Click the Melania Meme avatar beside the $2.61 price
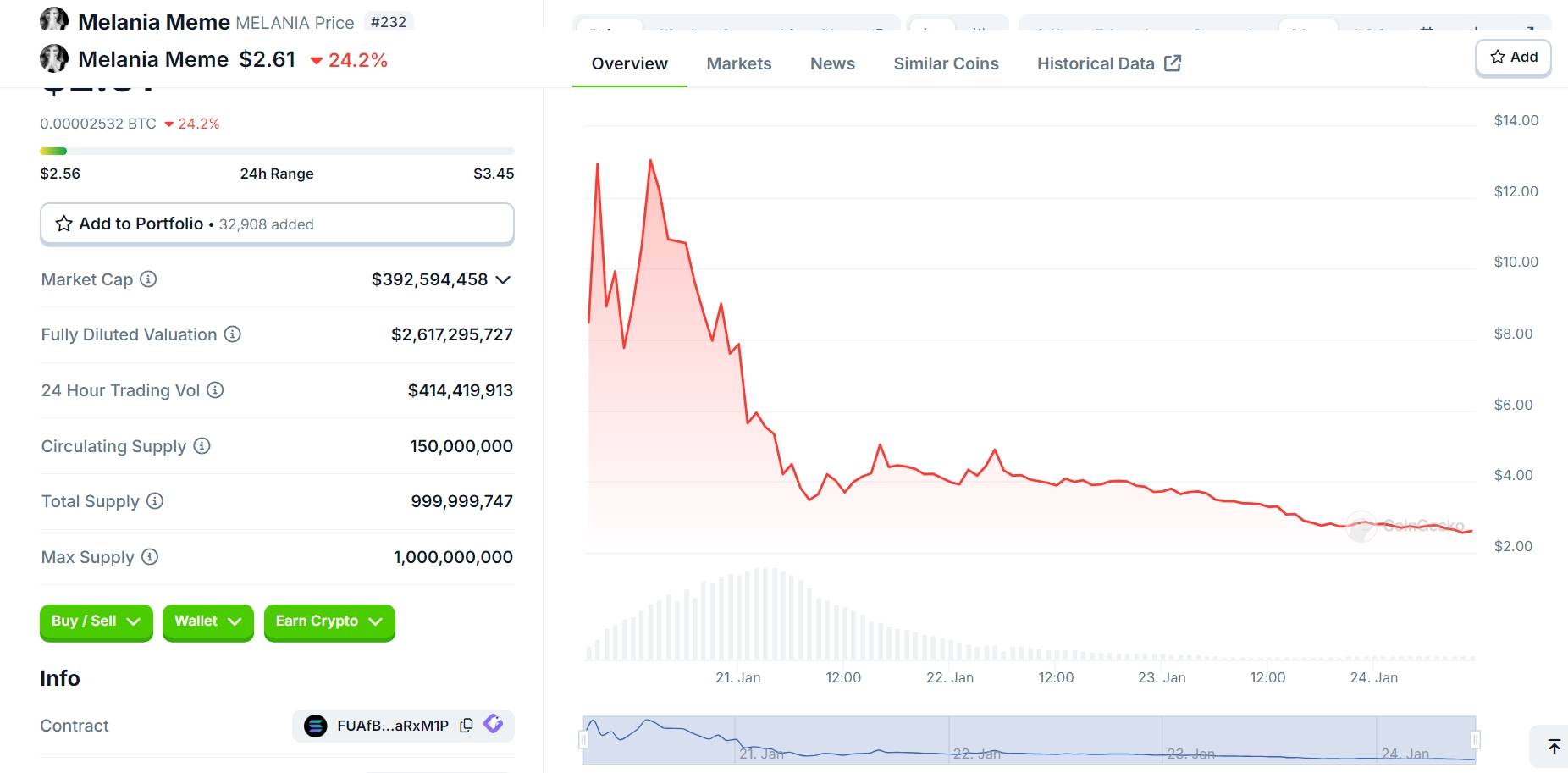Image resolution: width=1568 pixels, height=773 pixels. click(x=54, y=58)
